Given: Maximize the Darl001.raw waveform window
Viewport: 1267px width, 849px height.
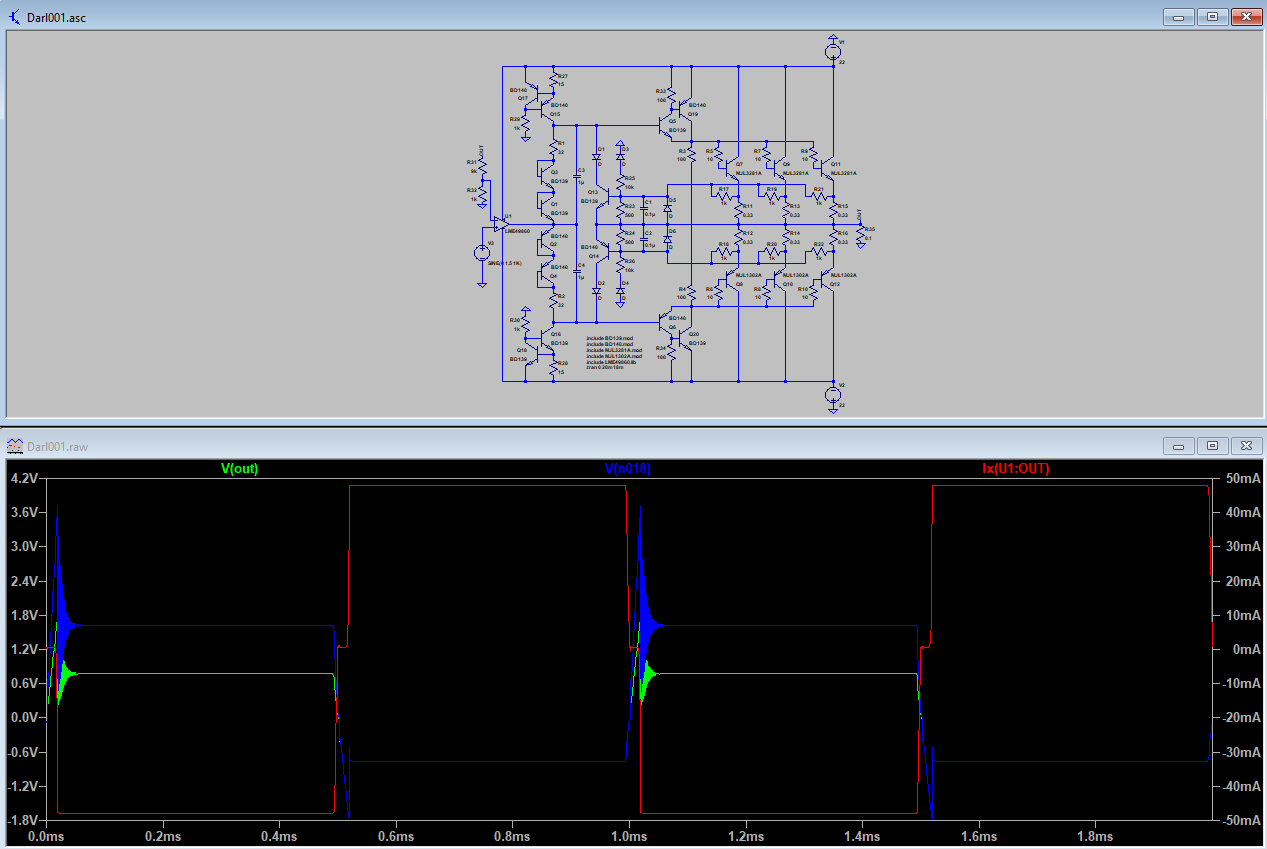Looking at the screenshot, I should (x=1212, y=445).
